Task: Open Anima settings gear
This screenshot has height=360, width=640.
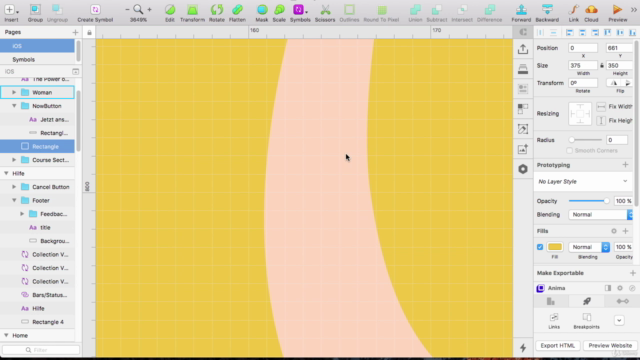Action: pyautogui.click(x=620, y=288)
